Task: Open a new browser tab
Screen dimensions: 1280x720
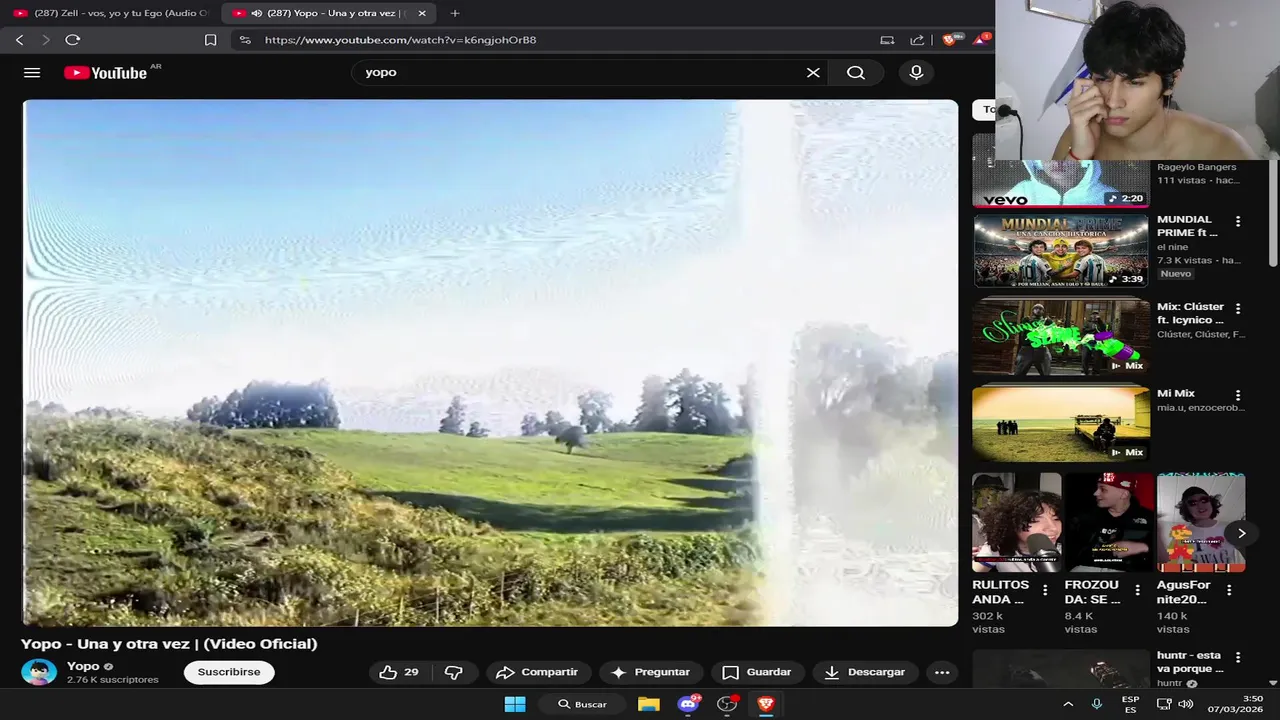Action: tap(455, 13)
